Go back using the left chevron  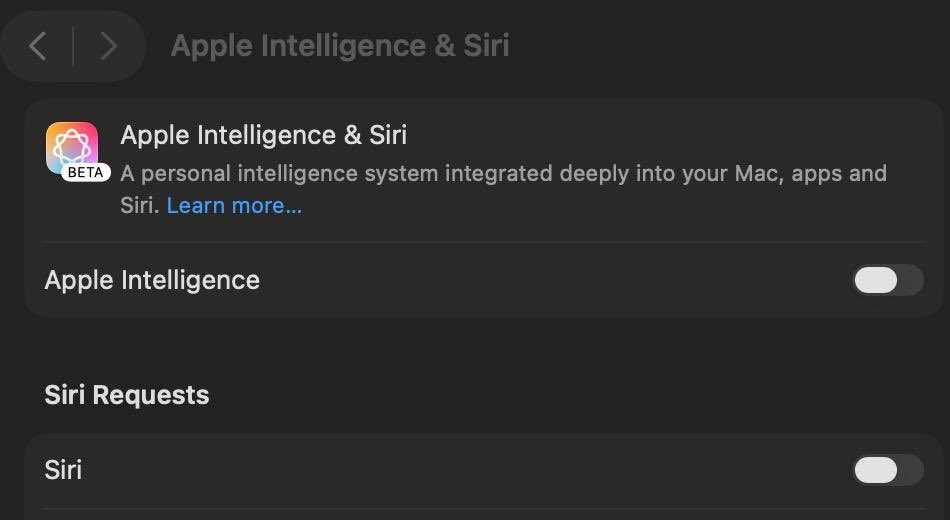click(38, 46)
